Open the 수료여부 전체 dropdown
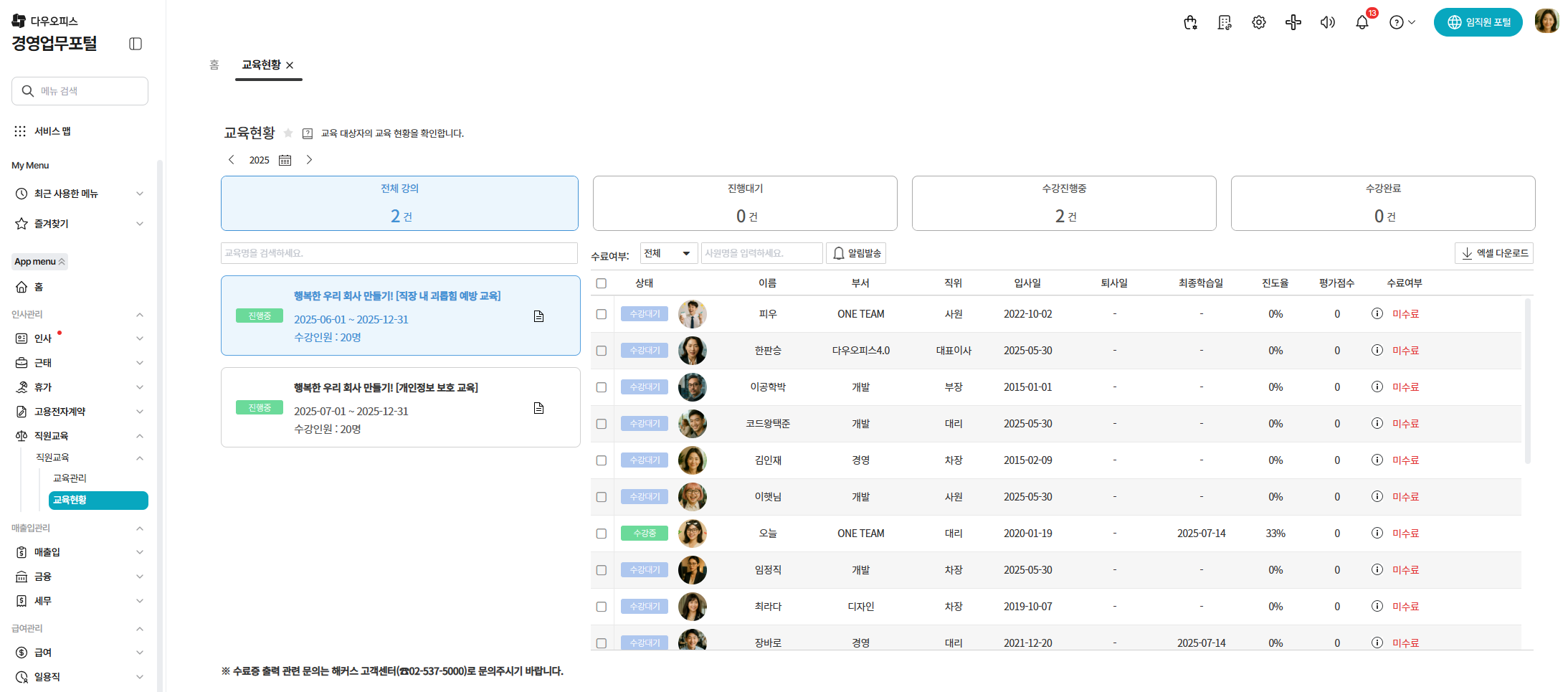 [667, 253]
